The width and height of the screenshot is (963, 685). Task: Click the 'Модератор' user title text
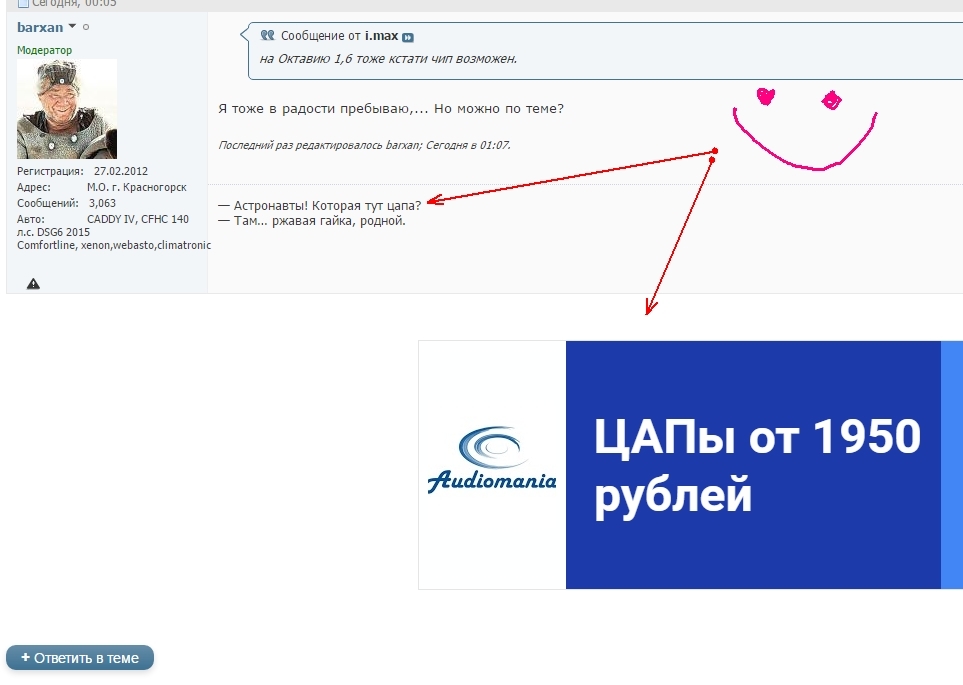point(44,50)
